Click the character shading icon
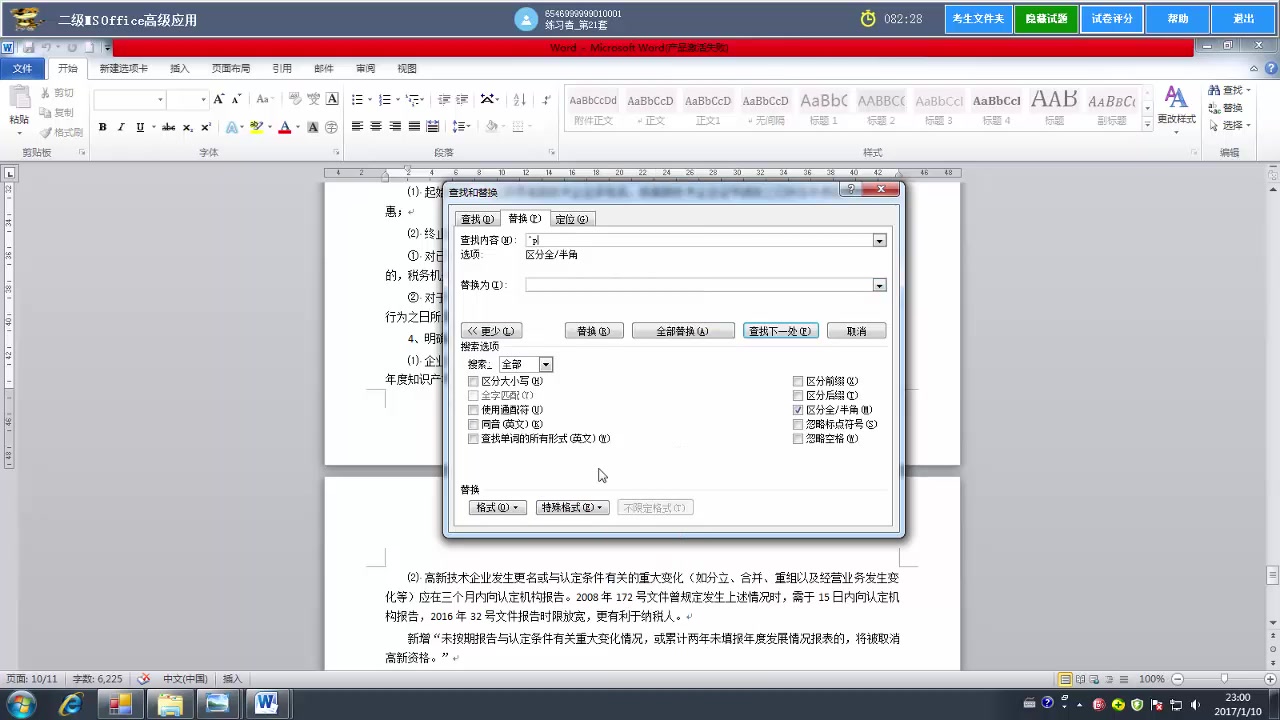Viewport: 1280px width, 720px height. pyautogui.click(x=313, y=127)
